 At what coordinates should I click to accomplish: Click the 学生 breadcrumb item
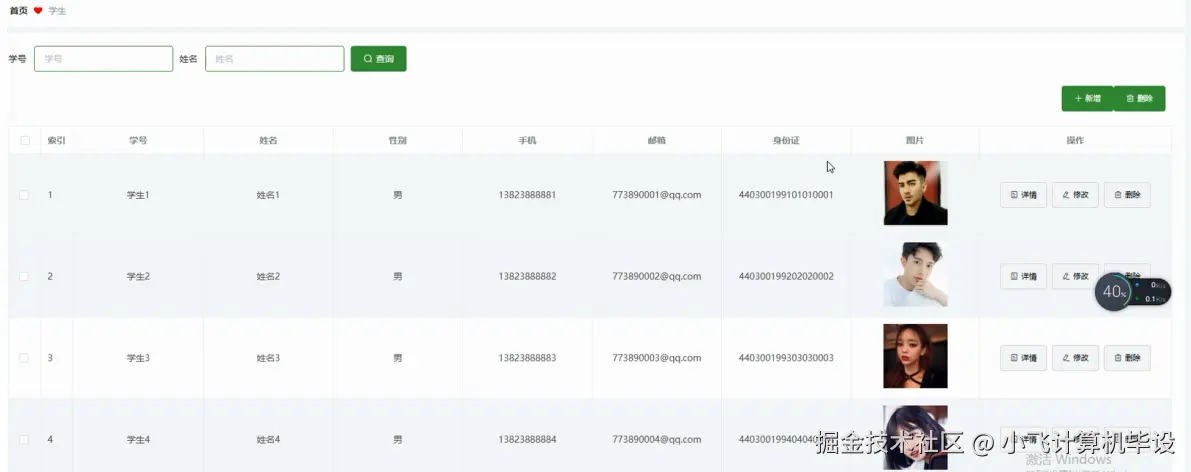tap(57, 11)
